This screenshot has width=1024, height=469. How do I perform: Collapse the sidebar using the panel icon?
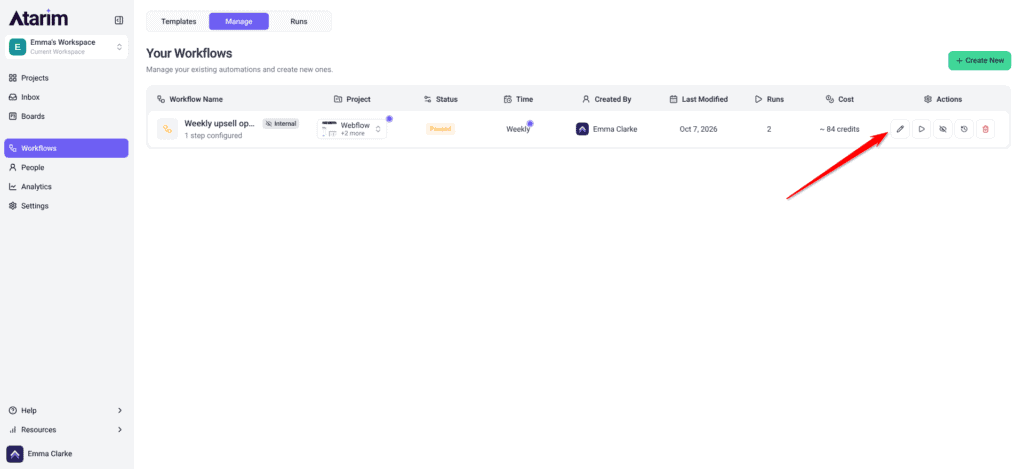click(x=118, y=20)
